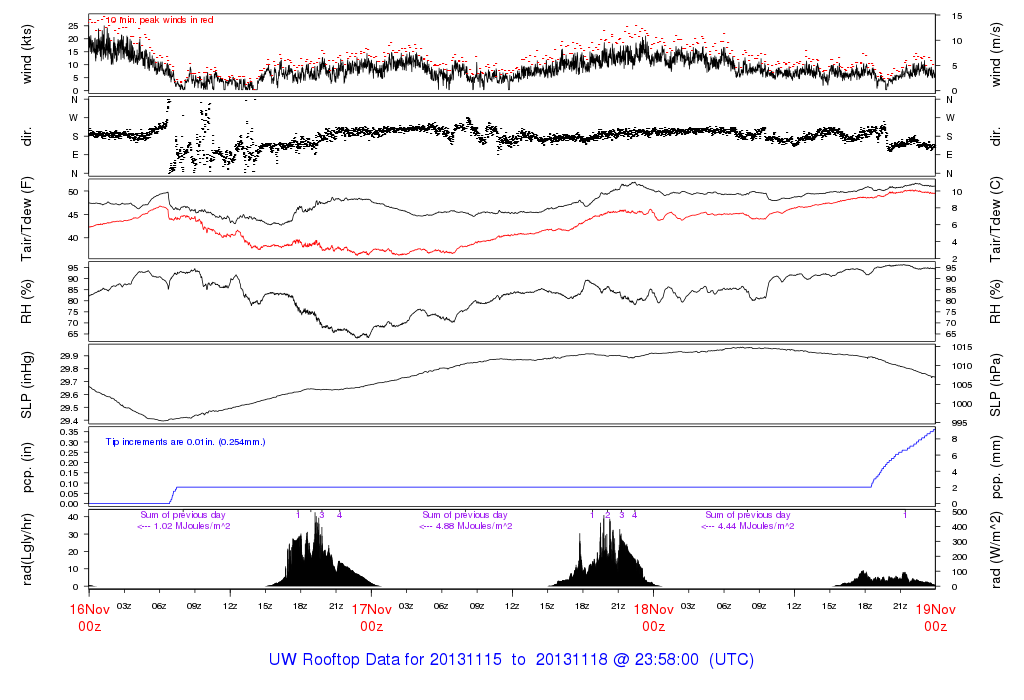This screenshot has width=1024, height=700.
Task: Click the '29.9' tick on SLP inHg axis
Action: [69, 356]
